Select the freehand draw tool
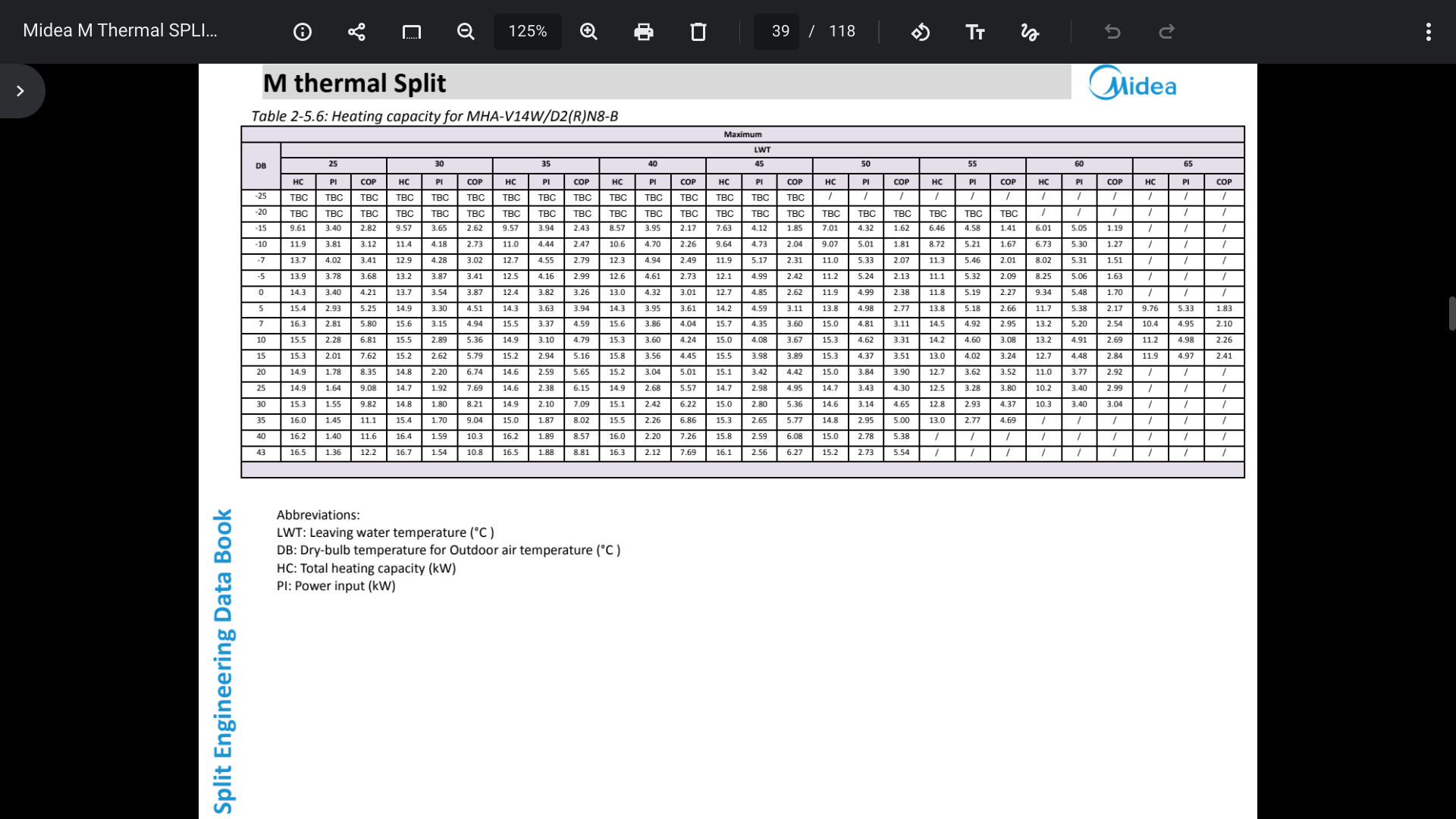Screen dimensions: 1456x819 click(x=1029, y=32)
